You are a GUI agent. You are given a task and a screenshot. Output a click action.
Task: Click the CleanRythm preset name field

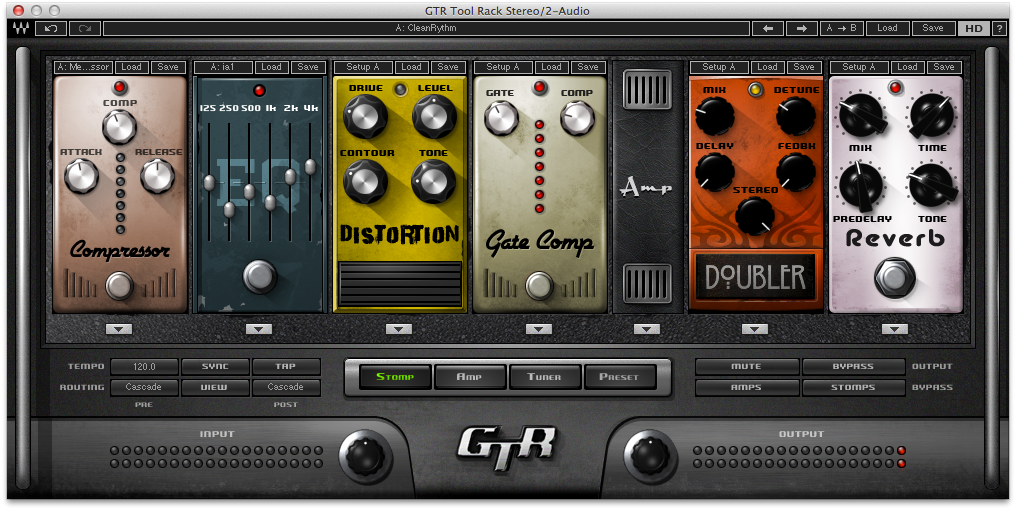[x=425, y=29]
